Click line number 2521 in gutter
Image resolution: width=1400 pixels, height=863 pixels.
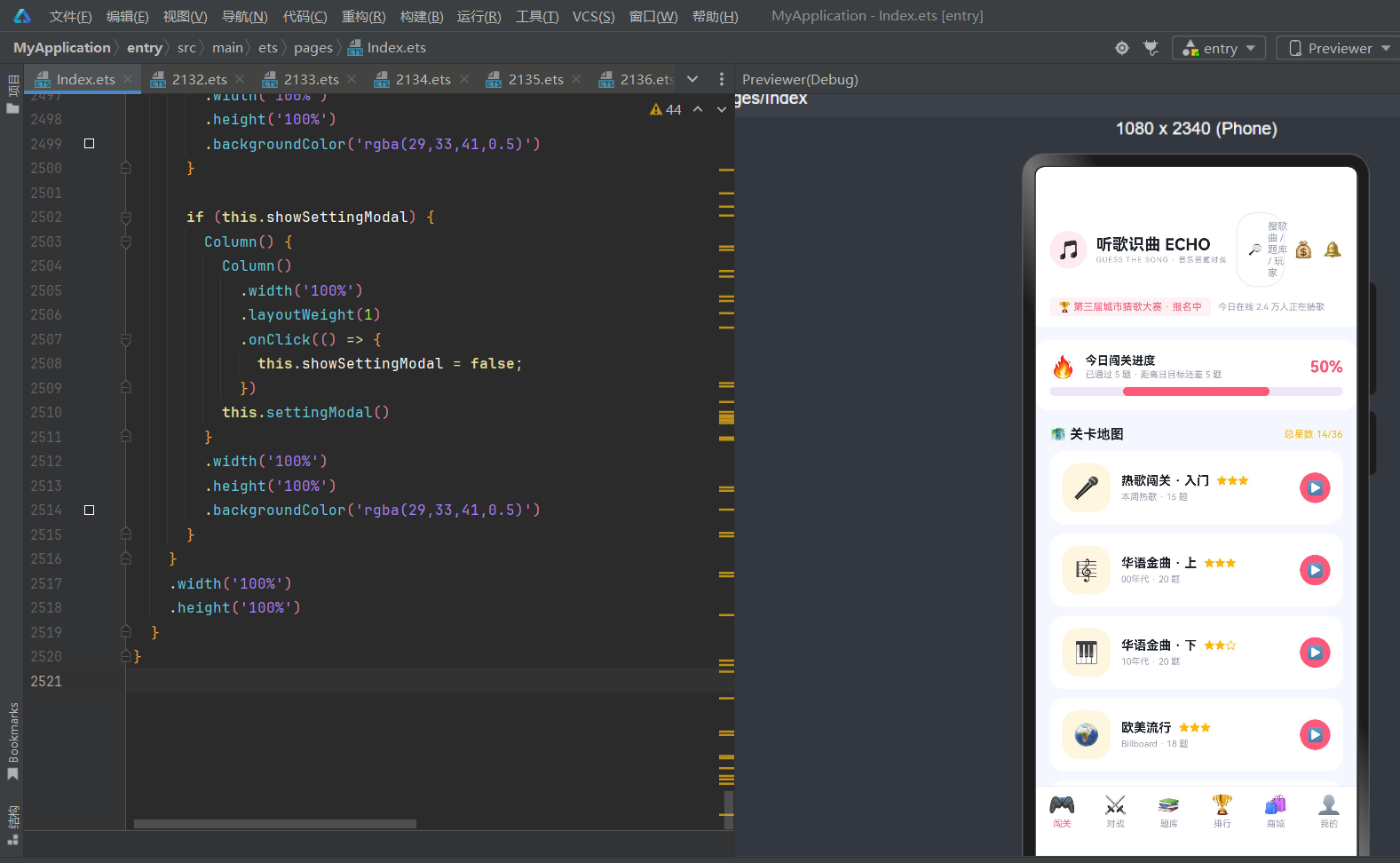46,681
